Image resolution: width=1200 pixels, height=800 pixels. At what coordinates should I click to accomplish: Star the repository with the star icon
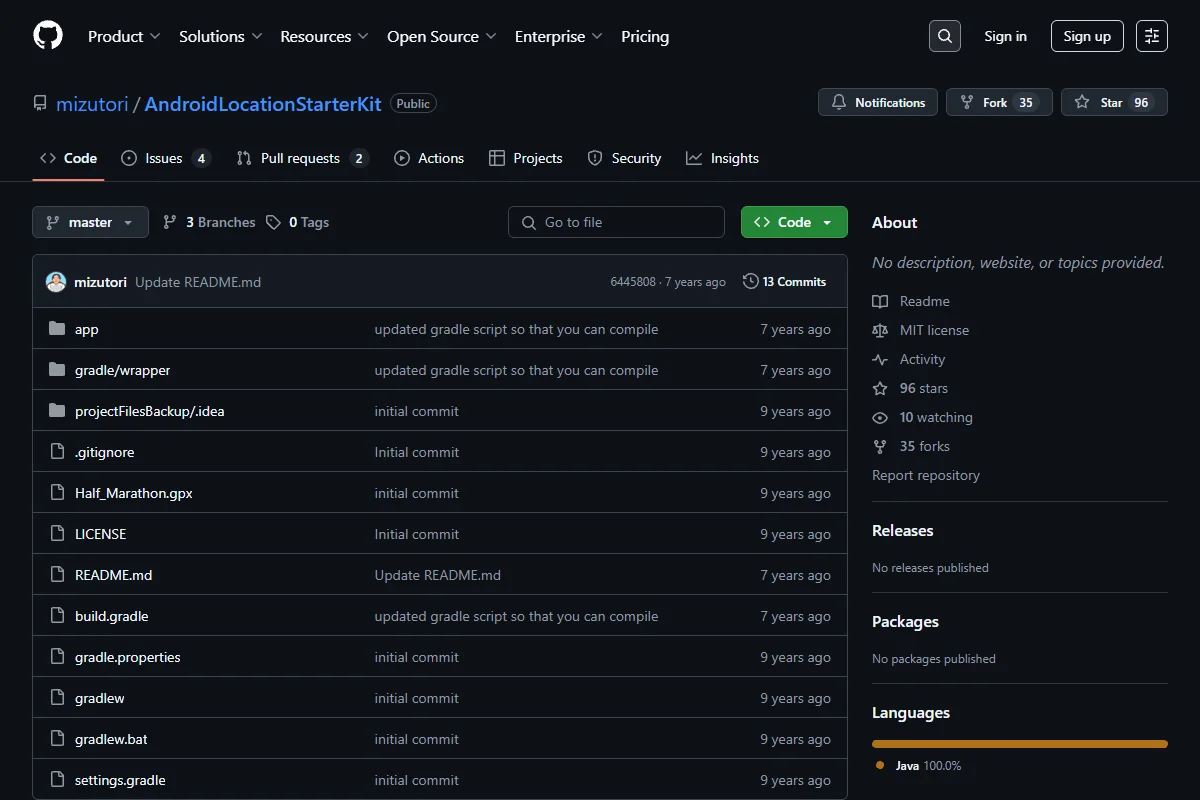[1114, 102]
